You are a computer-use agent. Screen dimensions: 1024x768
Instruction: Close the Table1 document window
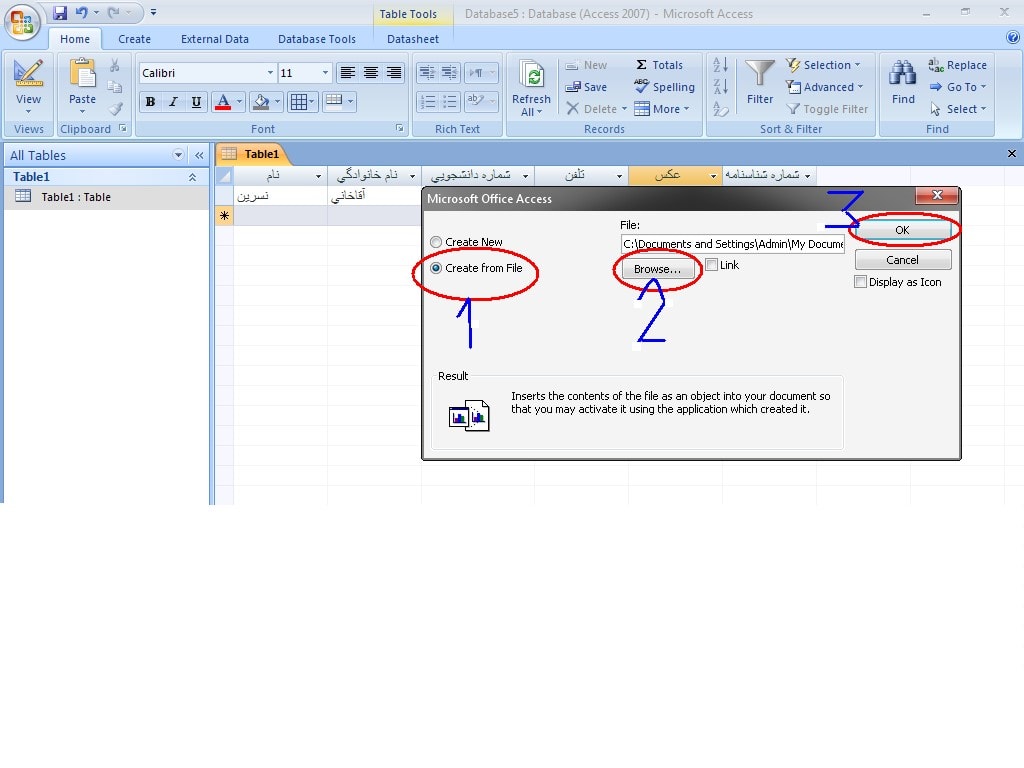coord(1012,153)
